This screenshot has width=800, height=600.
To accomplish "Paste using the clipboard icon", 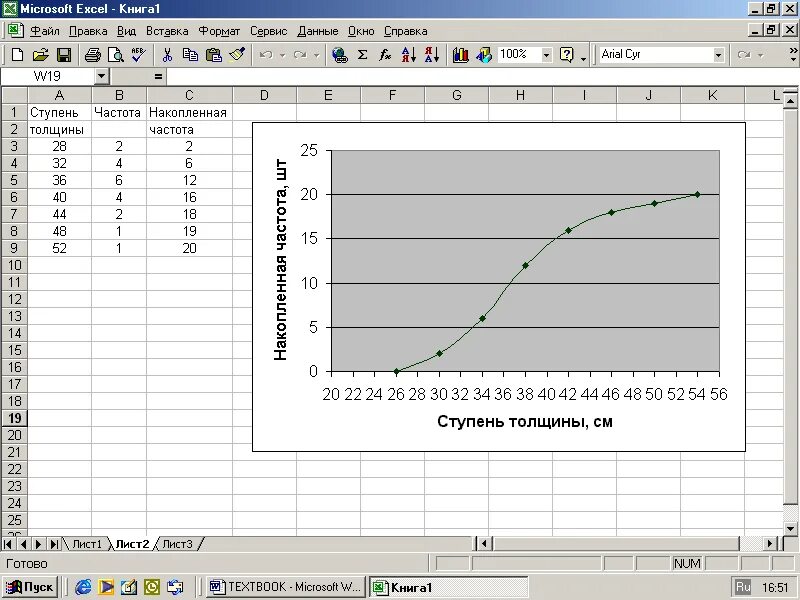I will click(213, 55).
